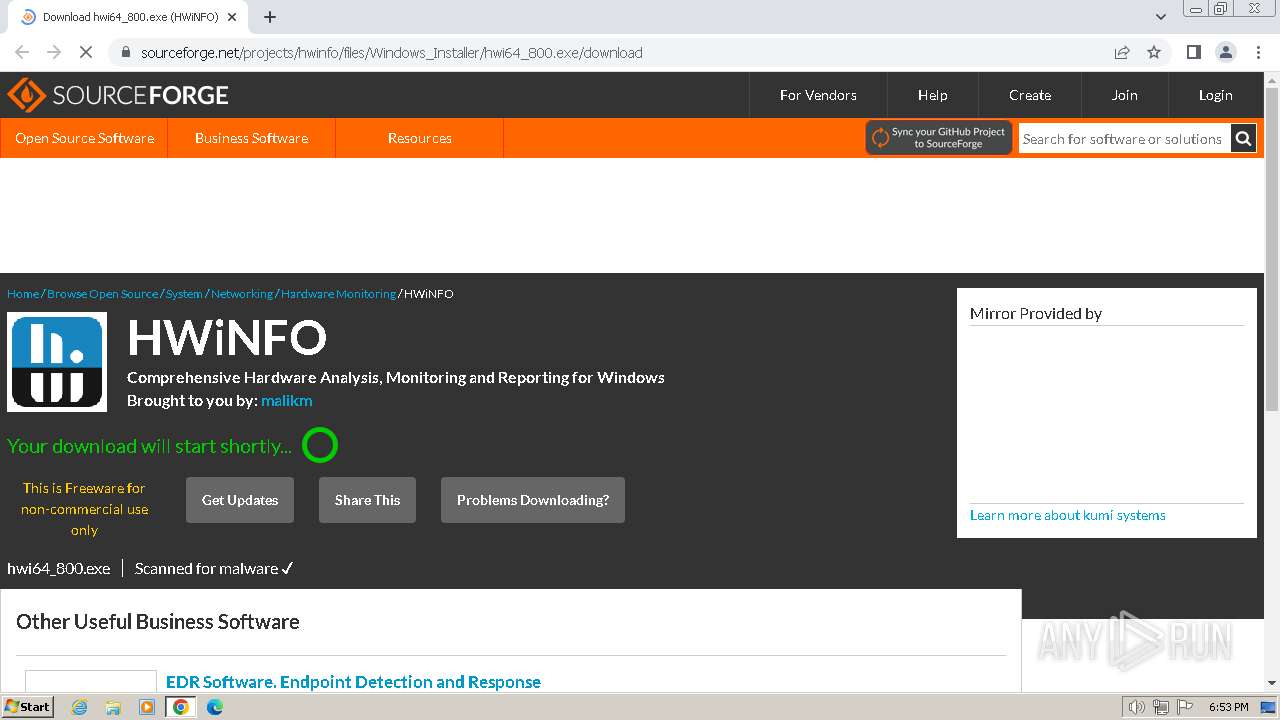Image resolution: width=1280 pixels, height=720 pixels.
Task: Click the share page icon in address bar
Action: tap(1122, 52)
